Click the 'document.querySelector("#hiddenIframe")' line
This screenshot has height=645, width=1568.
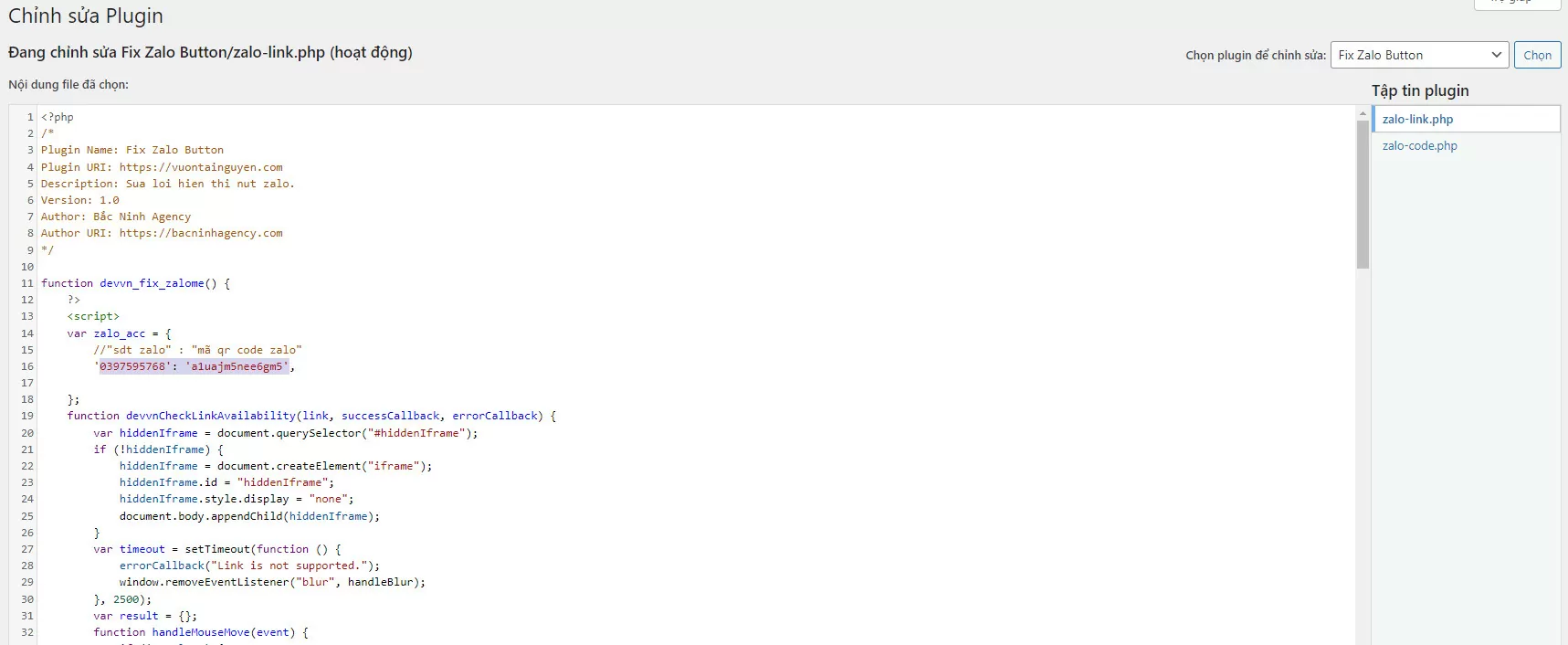[286, 433]
